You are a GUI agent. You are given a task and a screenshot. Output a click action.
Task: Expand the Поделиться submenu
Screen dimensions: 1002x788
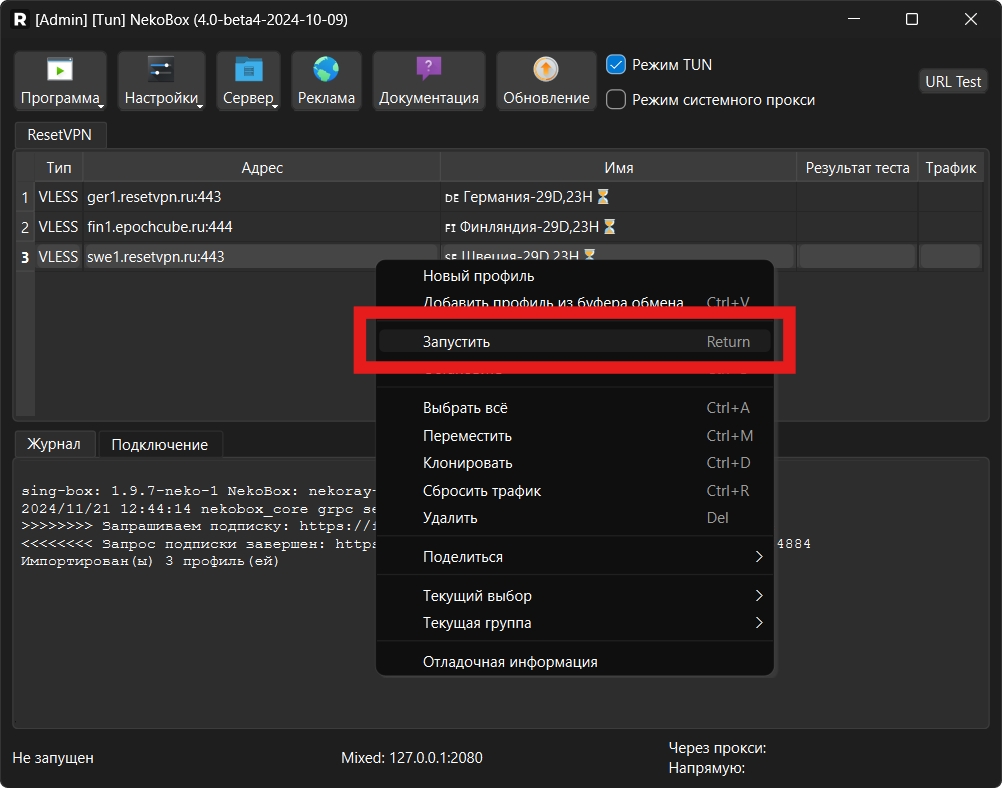574,557
